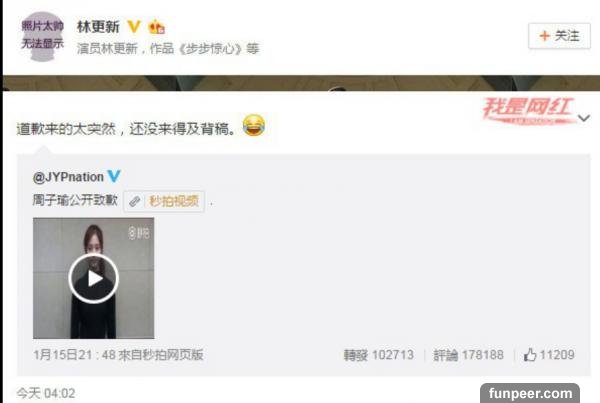
Task: Expand the post options chevron
Action: tap(584, 118)
